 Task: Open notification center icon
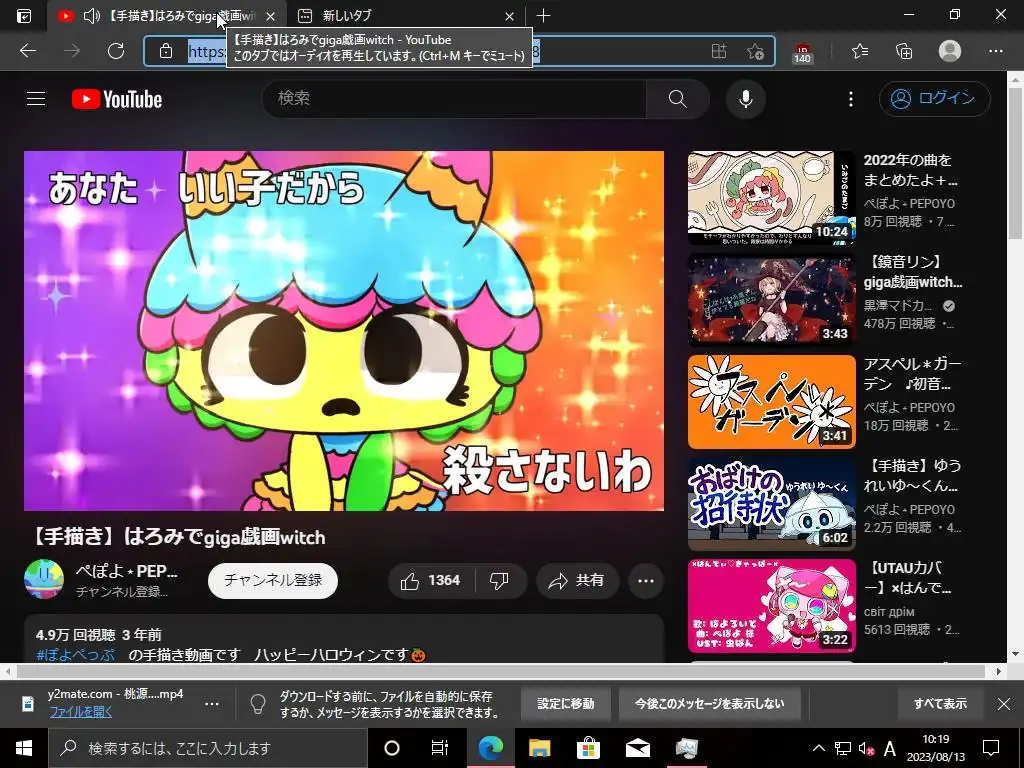(991, 748)
